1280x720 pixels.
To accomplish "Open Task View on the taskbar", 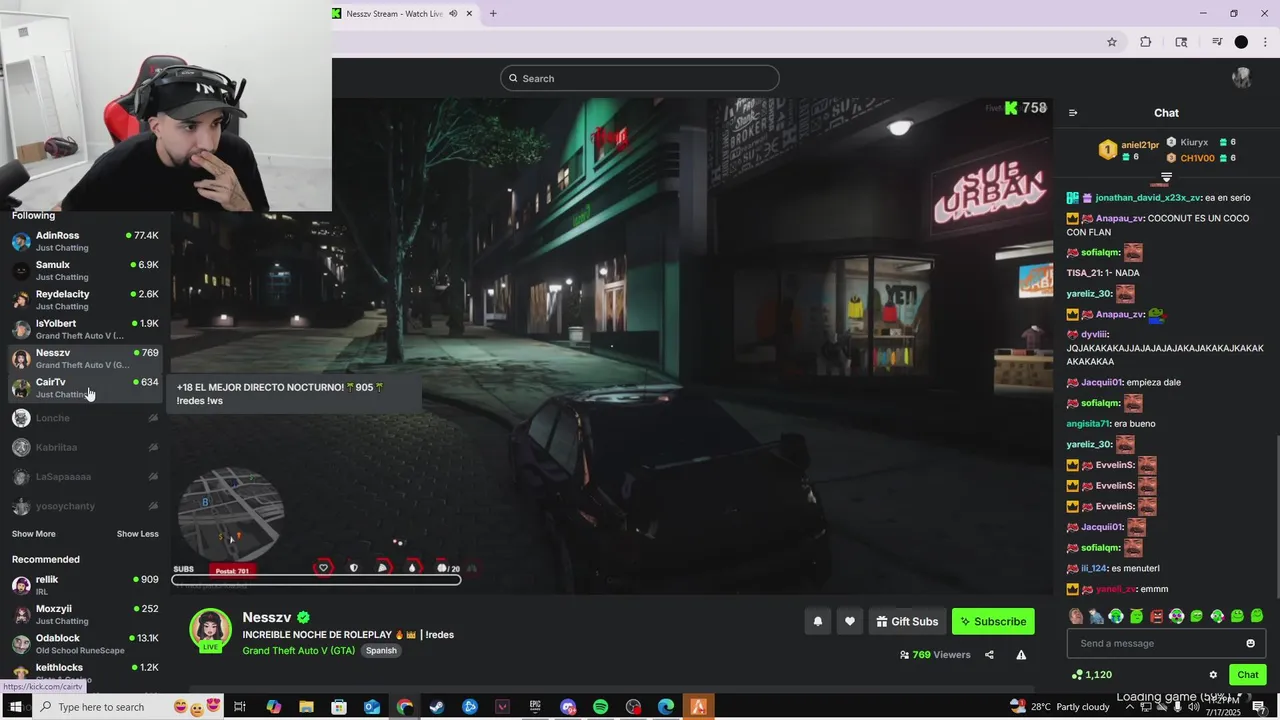I will pos(240,707).
